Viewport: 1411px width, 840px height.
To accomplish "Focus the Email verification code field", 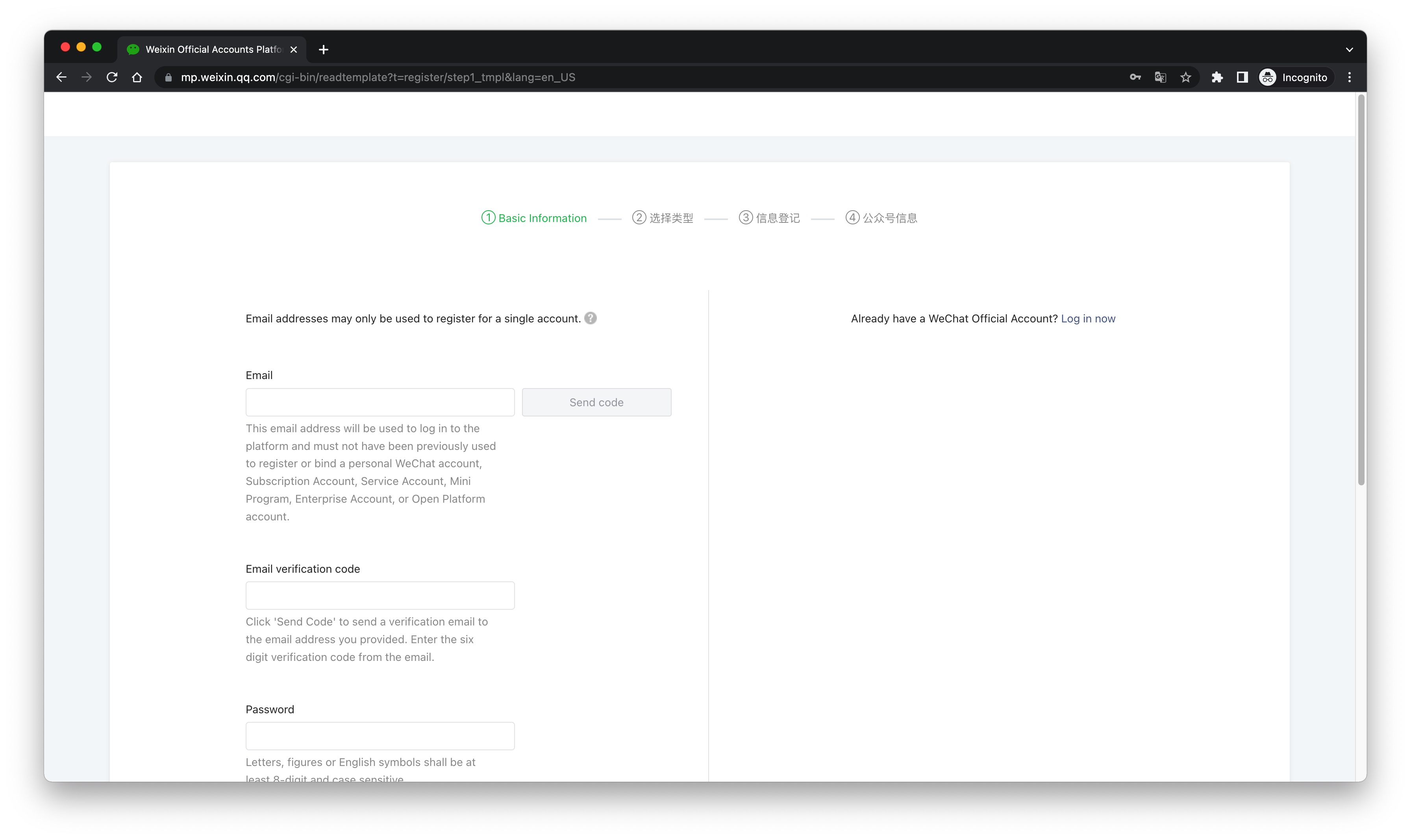I will [x=380, y=596].
